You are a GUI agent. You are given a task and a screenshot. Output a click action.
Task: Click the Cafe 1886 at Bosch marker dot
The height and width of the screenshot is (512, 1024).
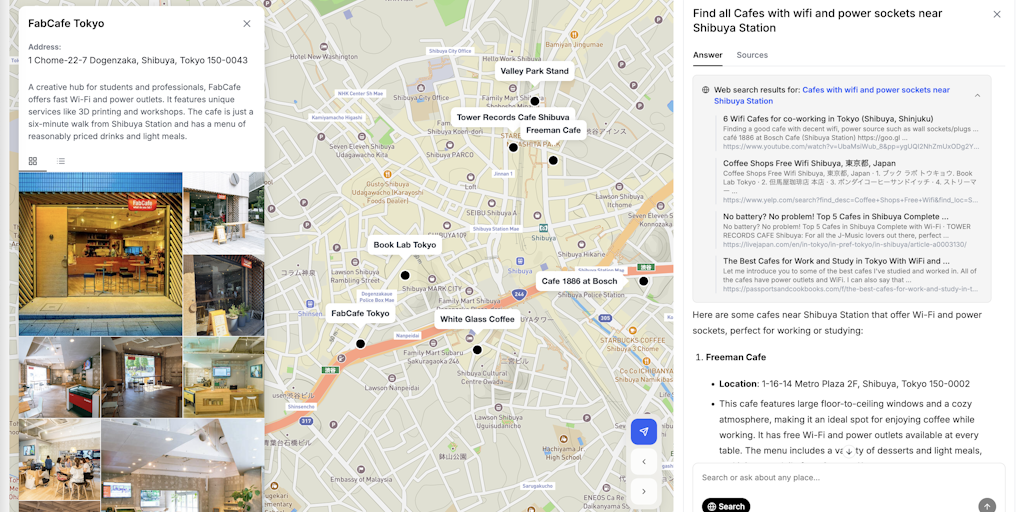(x=643, y=281)
